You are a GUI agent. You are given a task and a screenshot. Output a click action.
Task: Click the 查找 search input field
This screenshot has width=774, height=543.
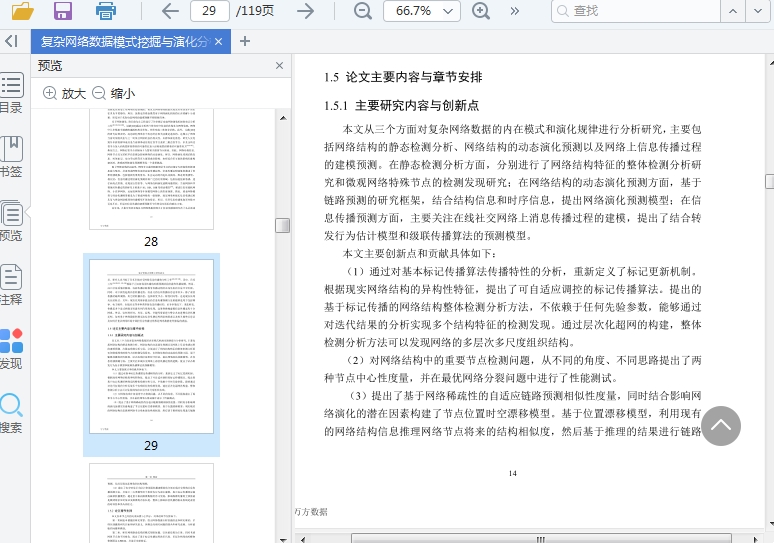[636, 11]
